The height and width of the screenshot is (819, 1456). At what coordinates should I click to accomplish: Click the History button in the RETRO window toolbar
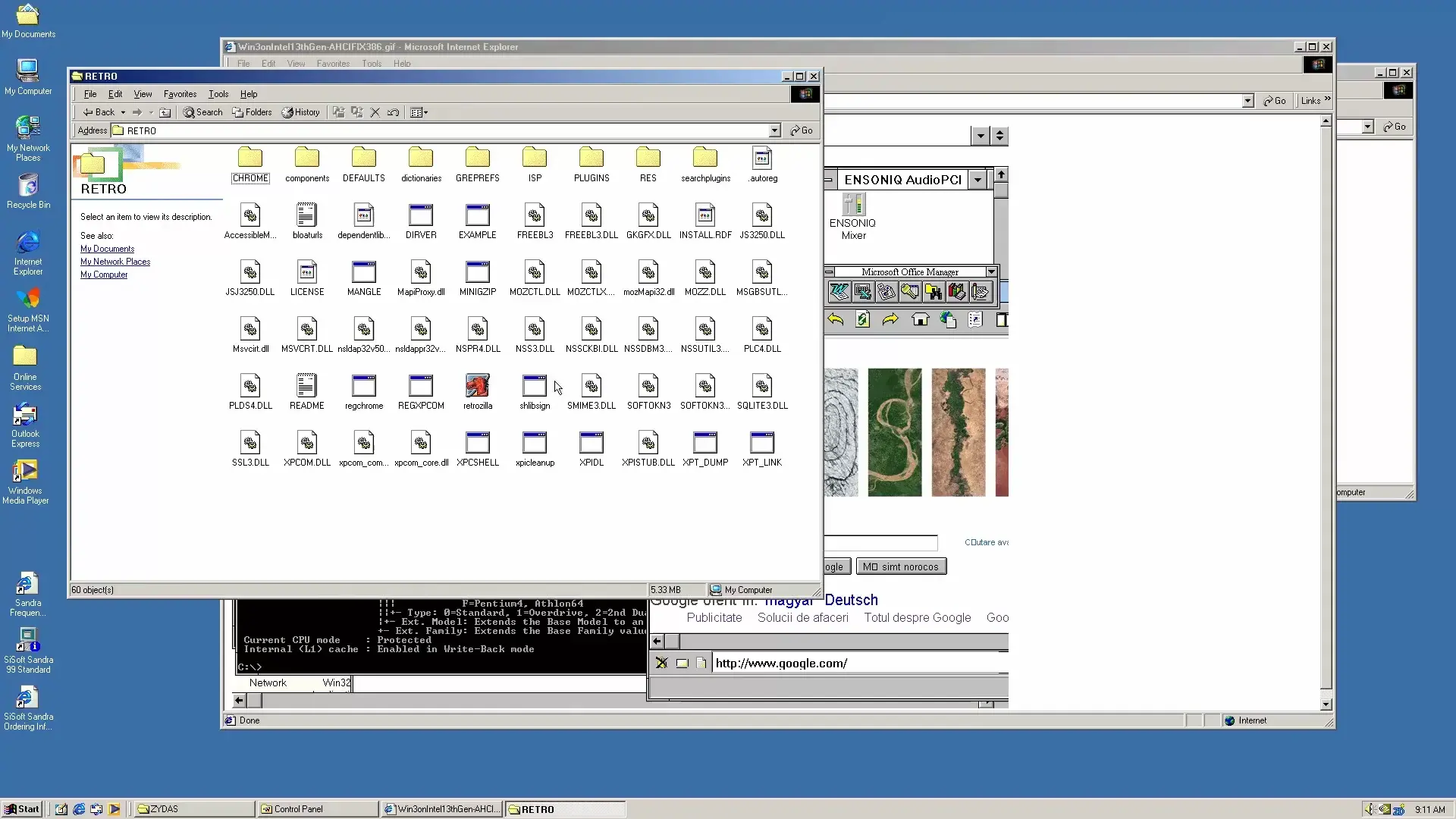tap(301, 112)
